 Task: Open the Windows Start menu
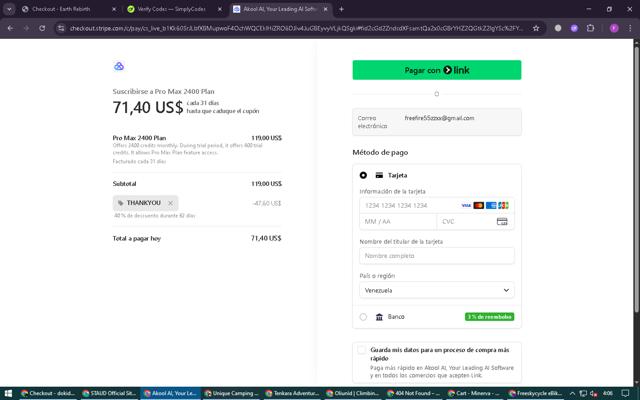[8, 393]
